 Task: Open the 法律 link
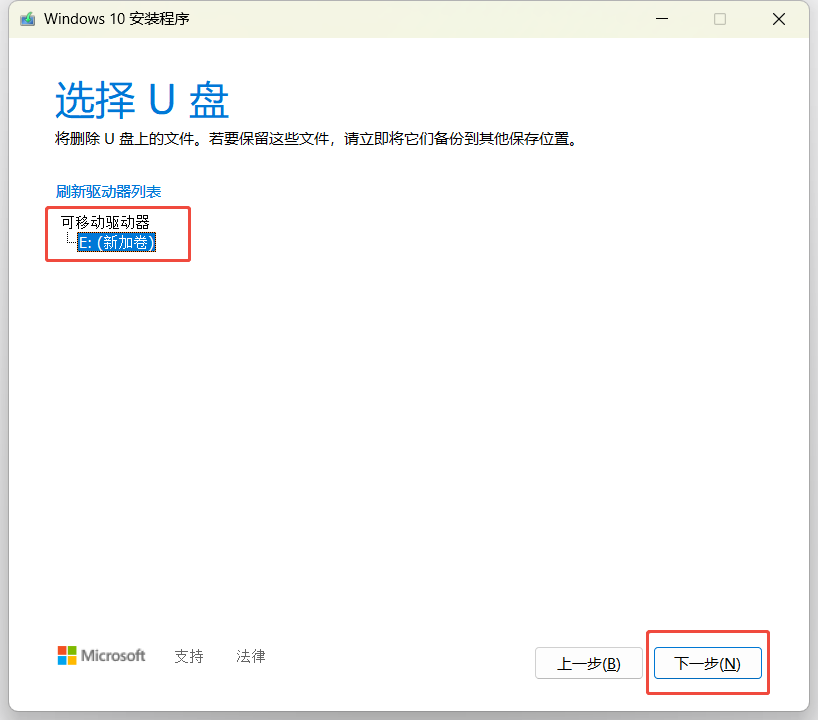[251, 656]
